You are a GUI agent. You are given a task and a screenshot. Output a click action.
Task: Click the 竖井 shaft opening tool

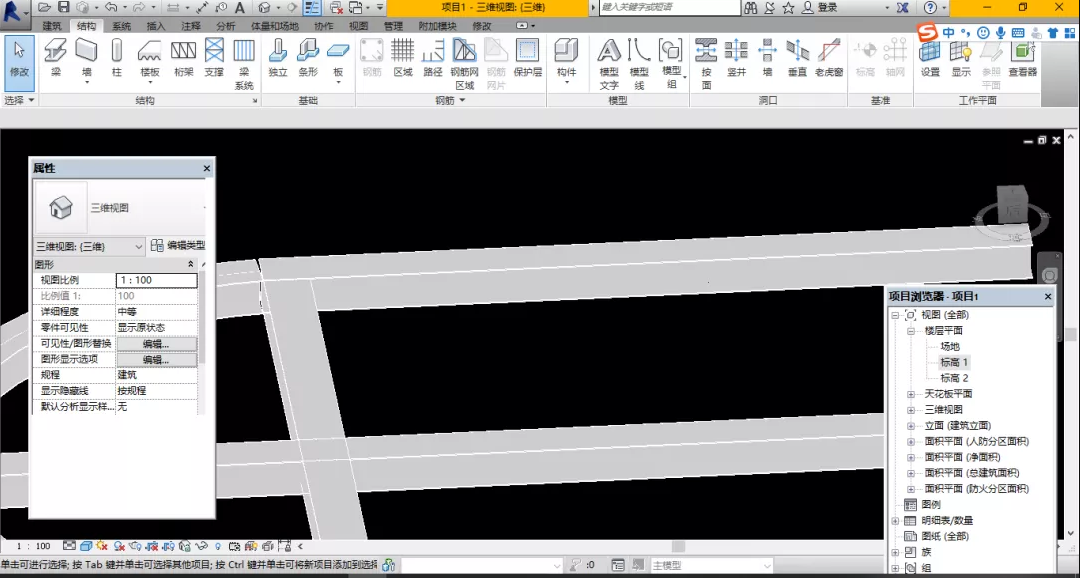(x=736, y=58)
